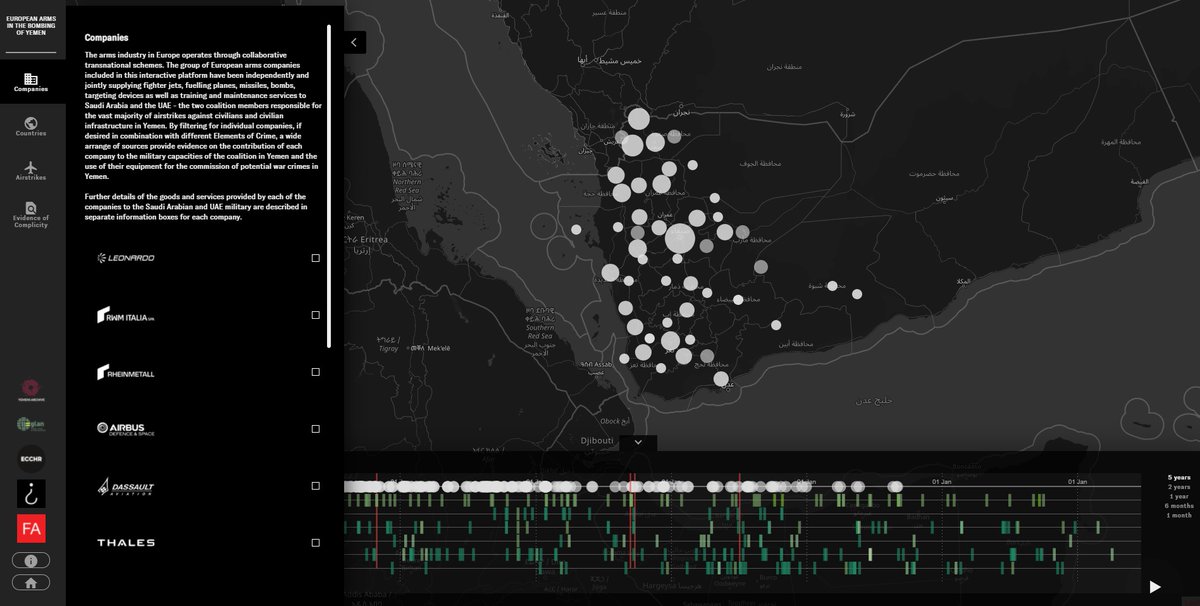Check the Thales company checkbox

[x=316, y=543]
